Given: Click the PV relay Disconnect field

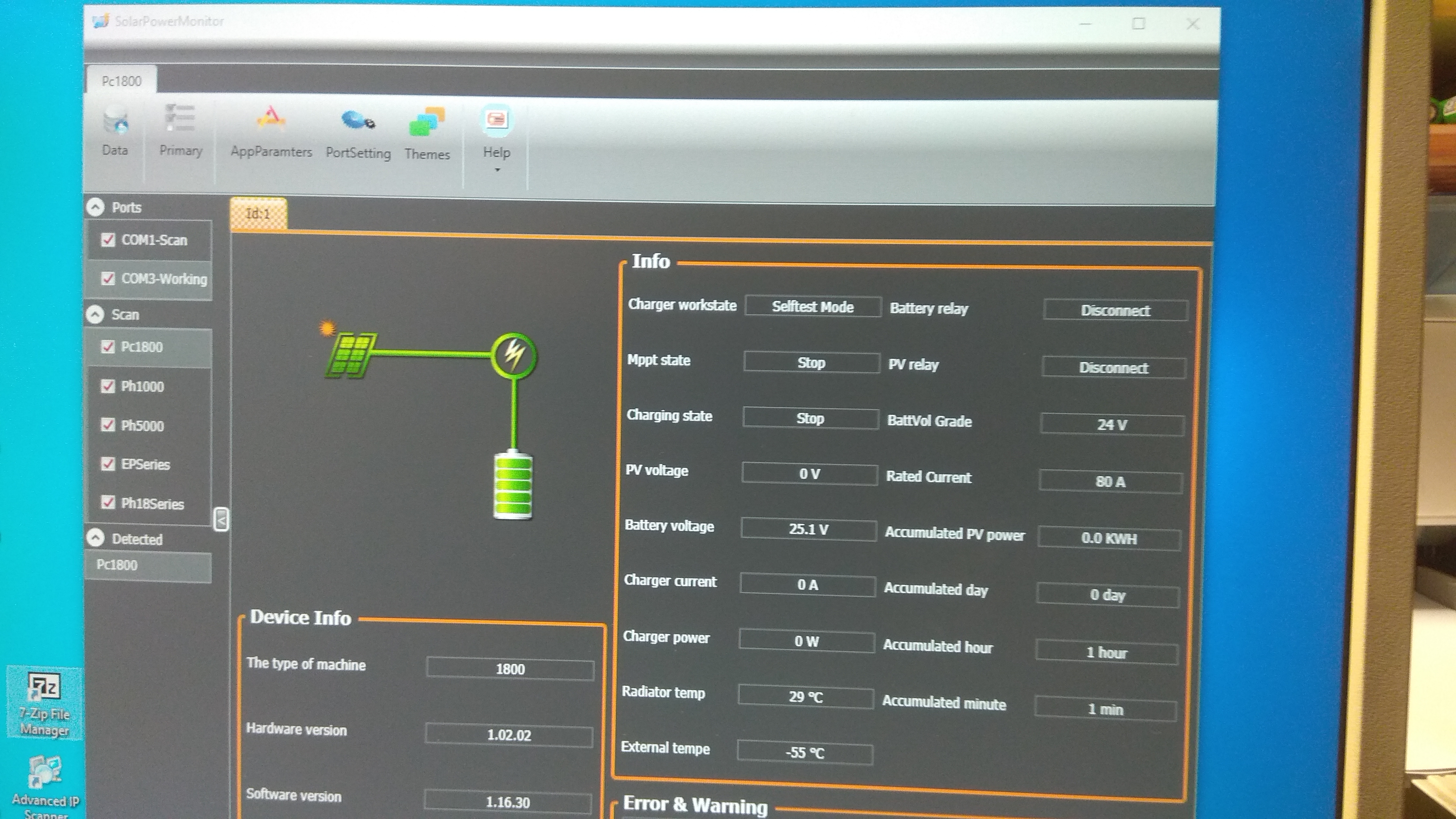Looking at the screenshot, I should [1113, 367].
